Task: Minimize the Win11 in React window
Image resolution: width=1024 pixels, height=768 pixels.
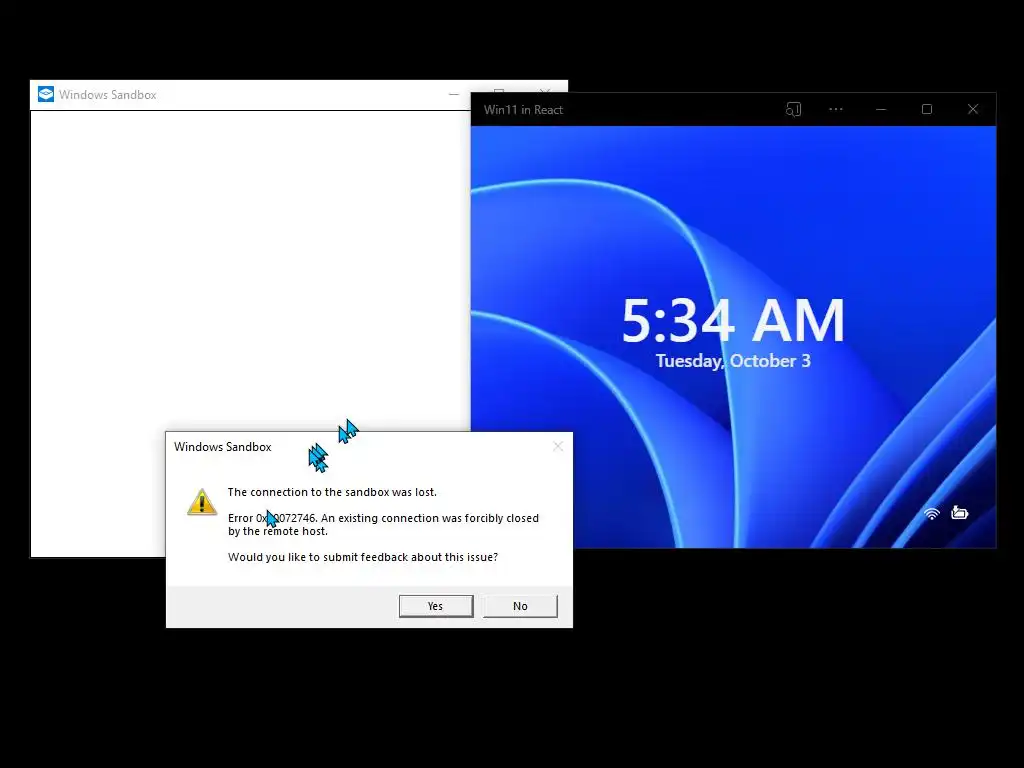Action: click(881, 110)
